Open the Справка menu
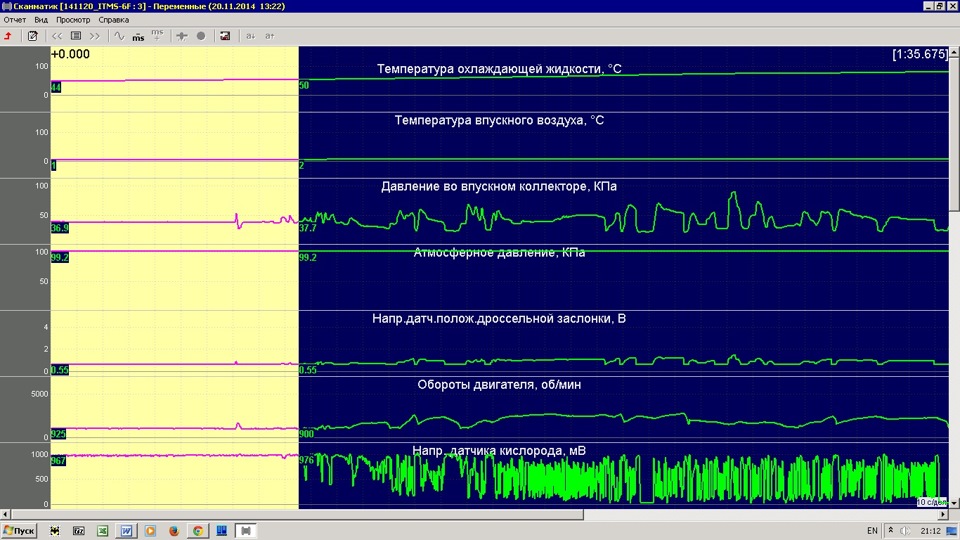This screenshot has height=540, width=960. (x=114, y=20)
